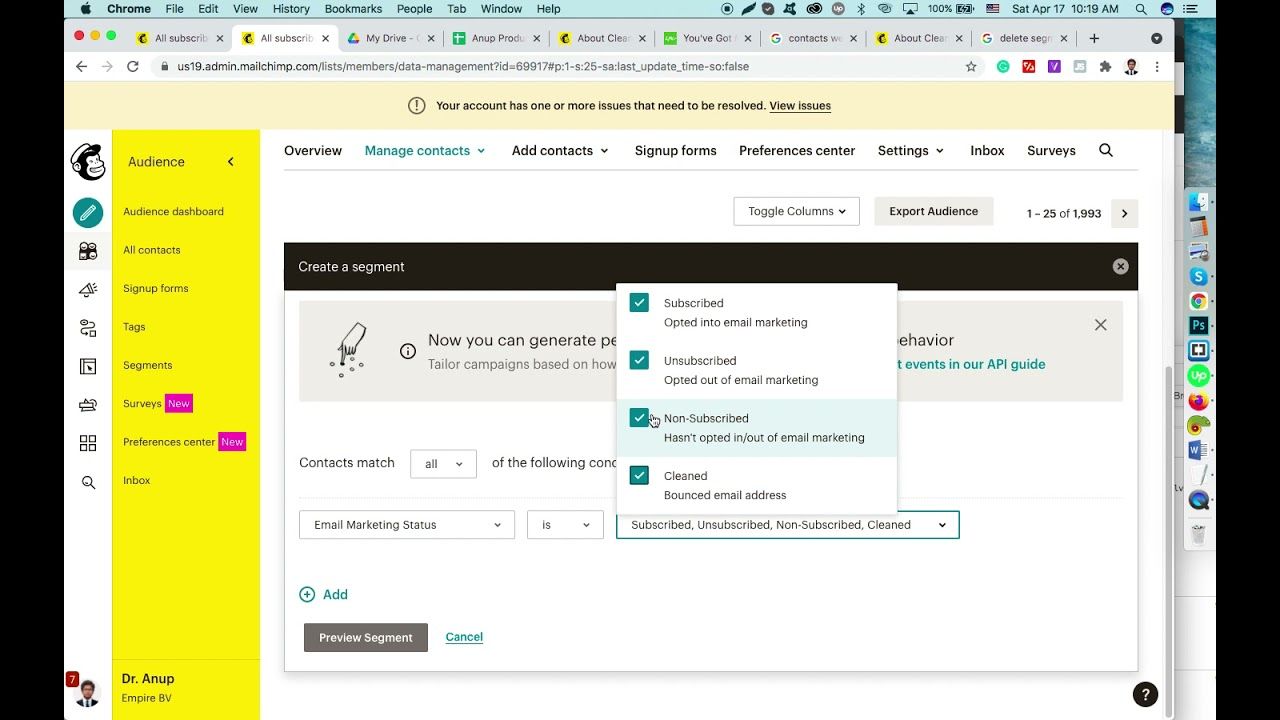Open the Signup forms tab
The height and width of the screenshot is (720, 1280).
tap(675, 150)
